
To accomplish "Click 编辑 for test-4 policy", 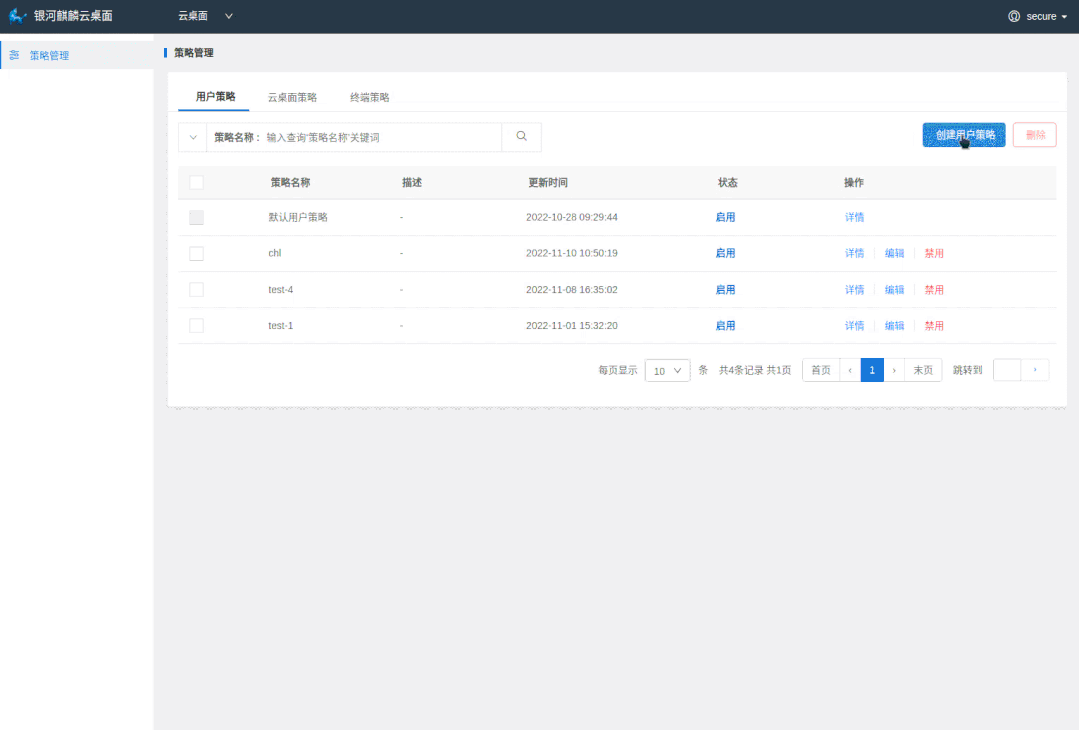I will pos(895,290).
